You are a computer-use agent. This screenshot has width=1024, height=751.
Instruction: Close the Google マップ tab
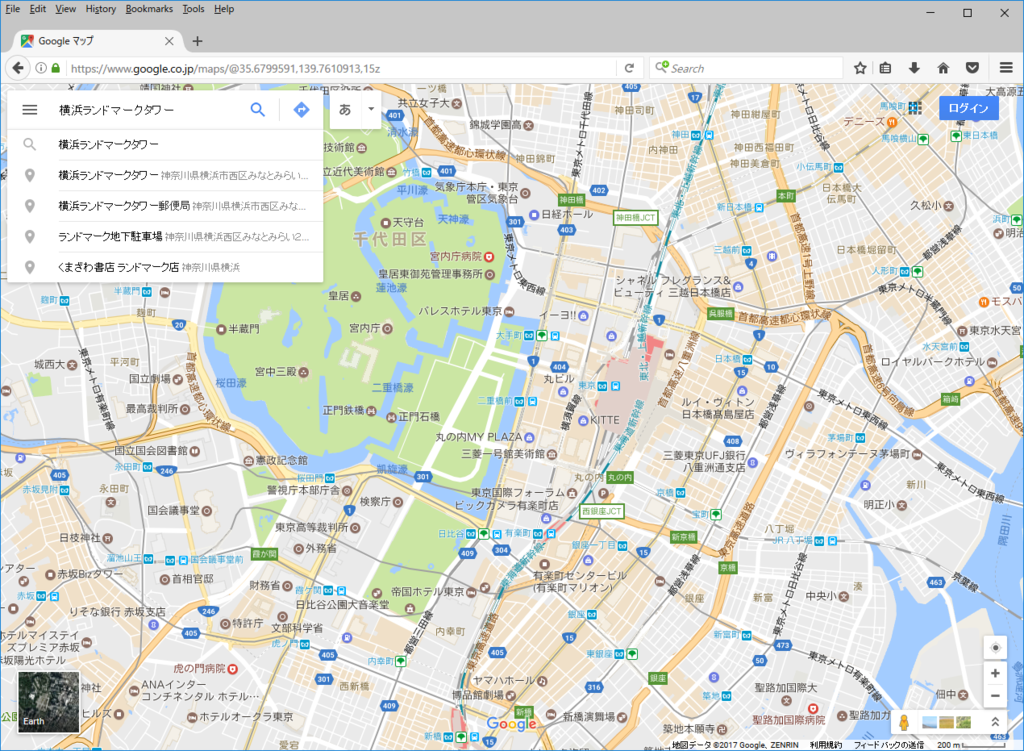(x=169, y=41)
